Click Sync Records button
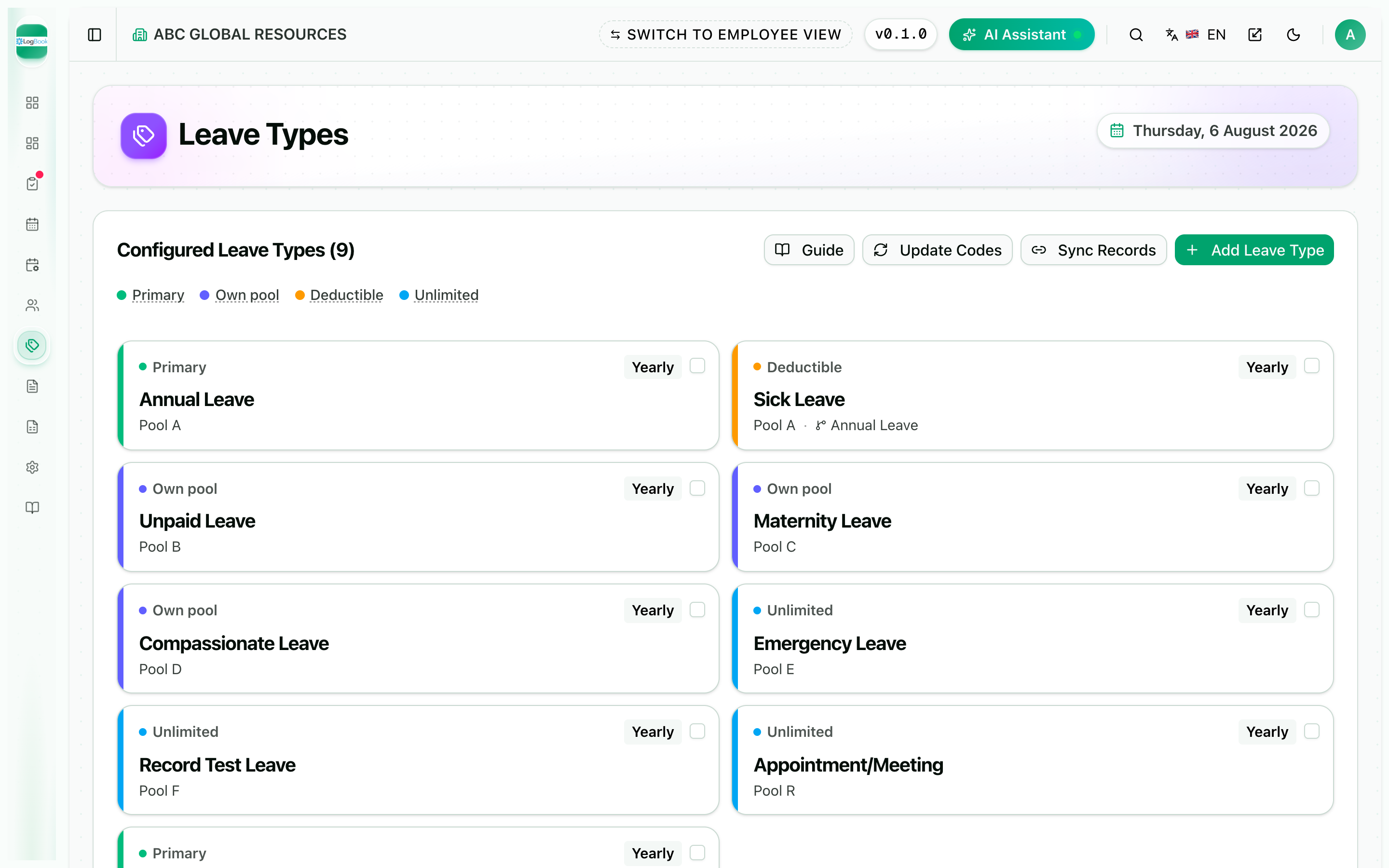1389x868 pixels. 1093,250
